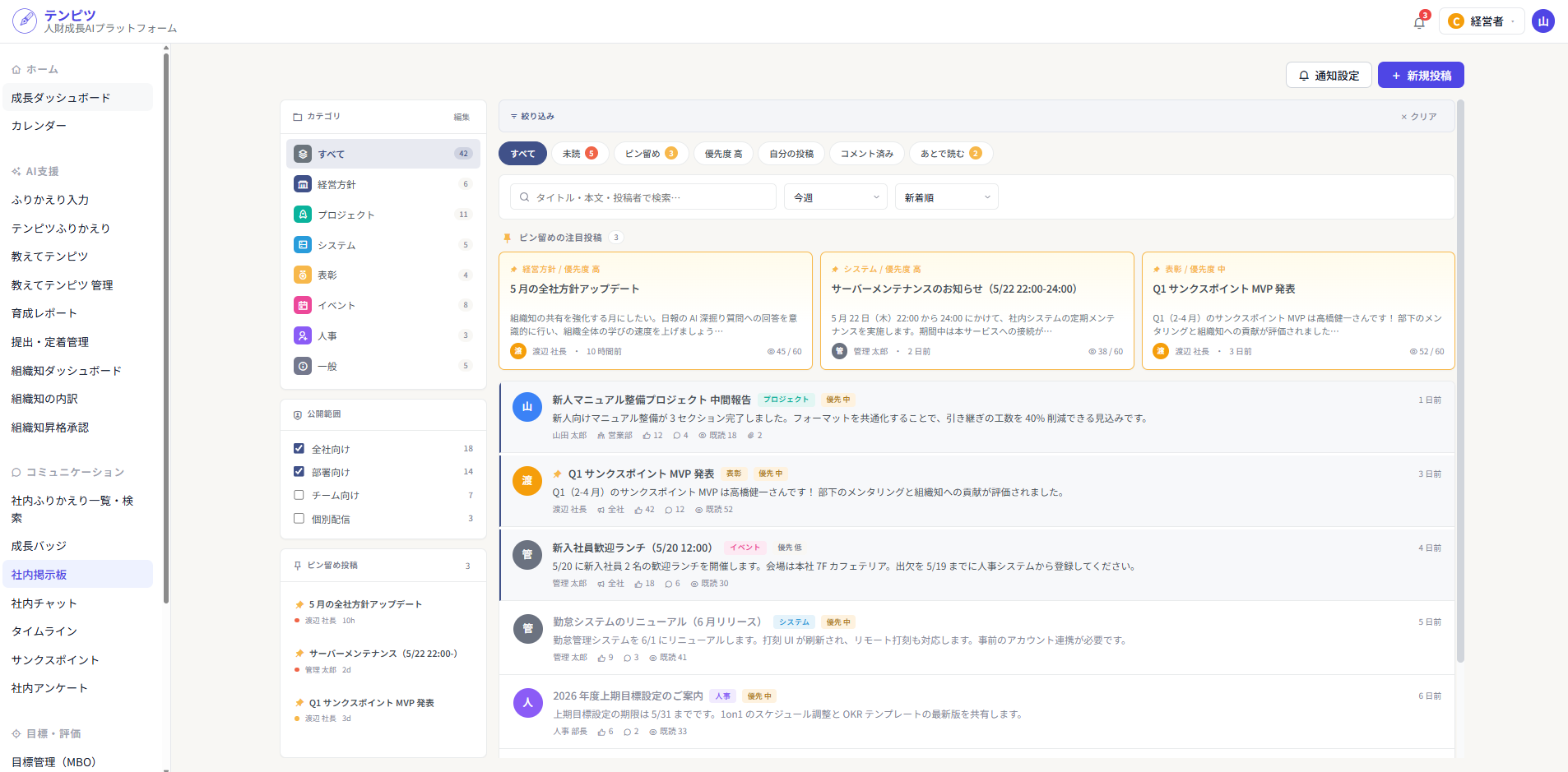Screen dimensions: 1568x772
Task: Click the 一般 category icon
Action: tap(303, 366)
